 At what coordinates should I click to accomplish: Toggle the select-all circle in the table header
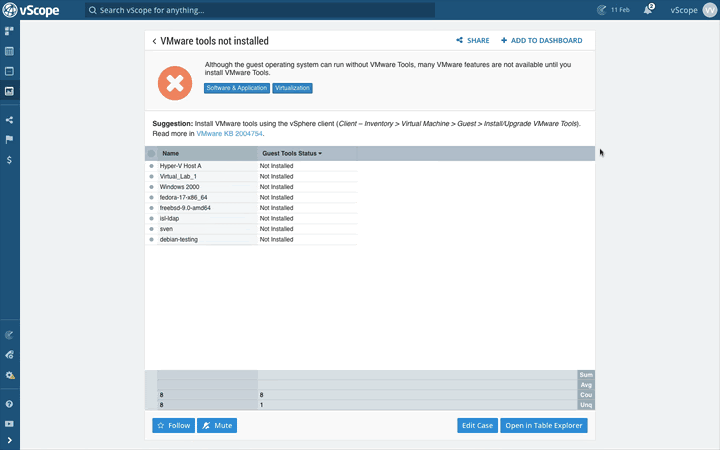pos(151,153)
